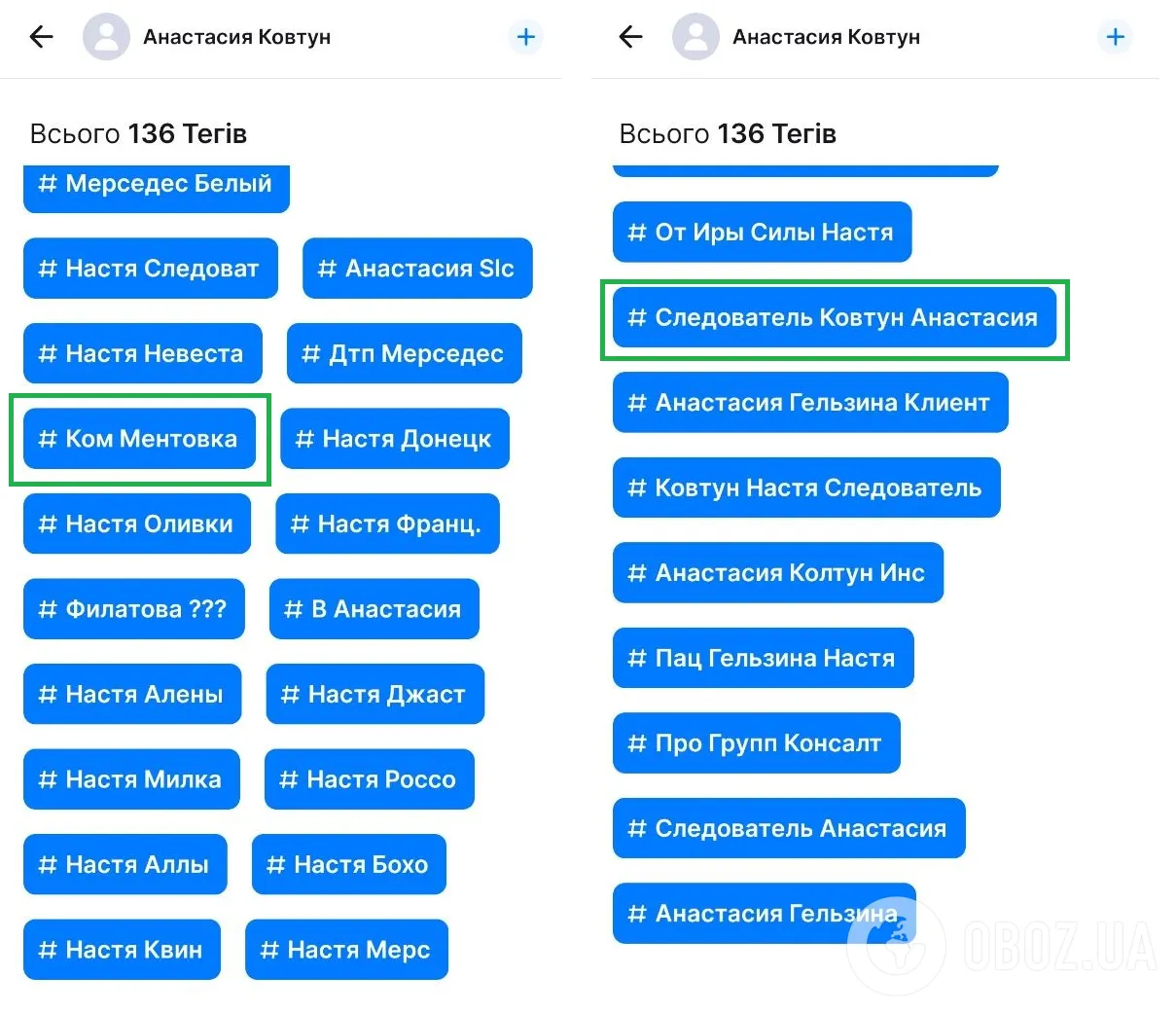Open the 'Настя Следоват' tag
The height and width of the screenshot is (1012, 1176).
pyautogui.click(x=150, y=269)
